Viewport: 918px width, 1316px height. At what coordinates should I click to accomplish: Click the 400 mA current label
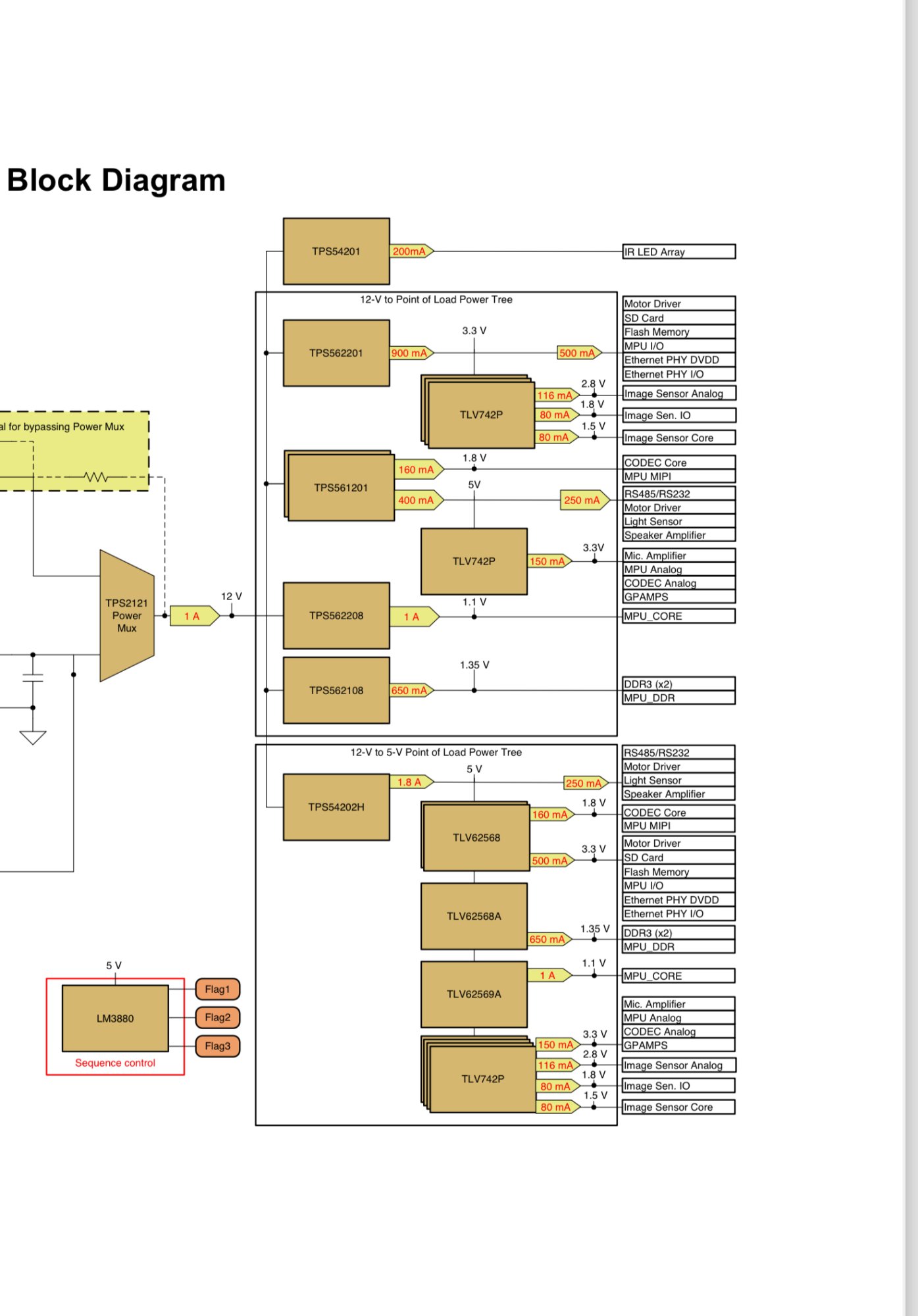click(x=419, y=500)
